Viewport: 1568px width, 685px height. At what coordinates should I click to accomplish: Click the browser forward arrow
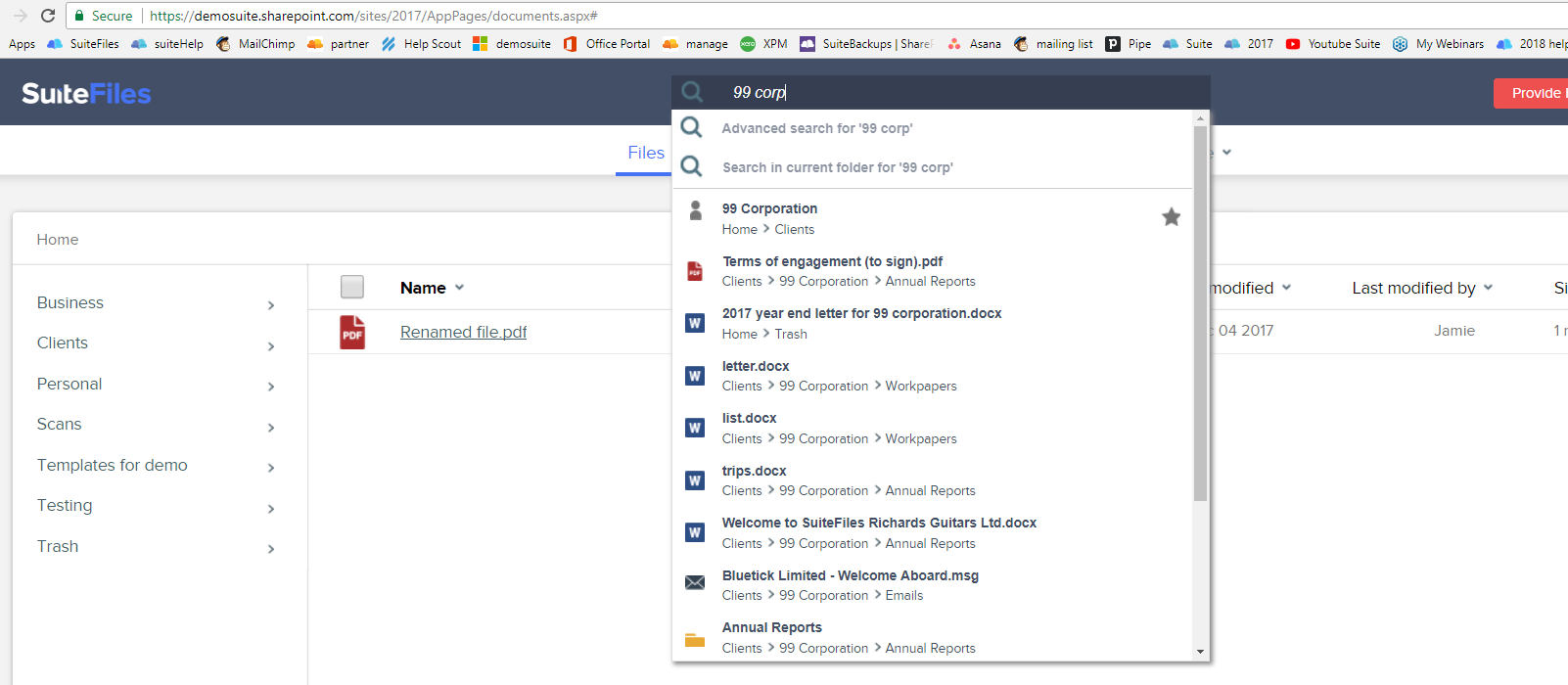[x=20, y=16]
